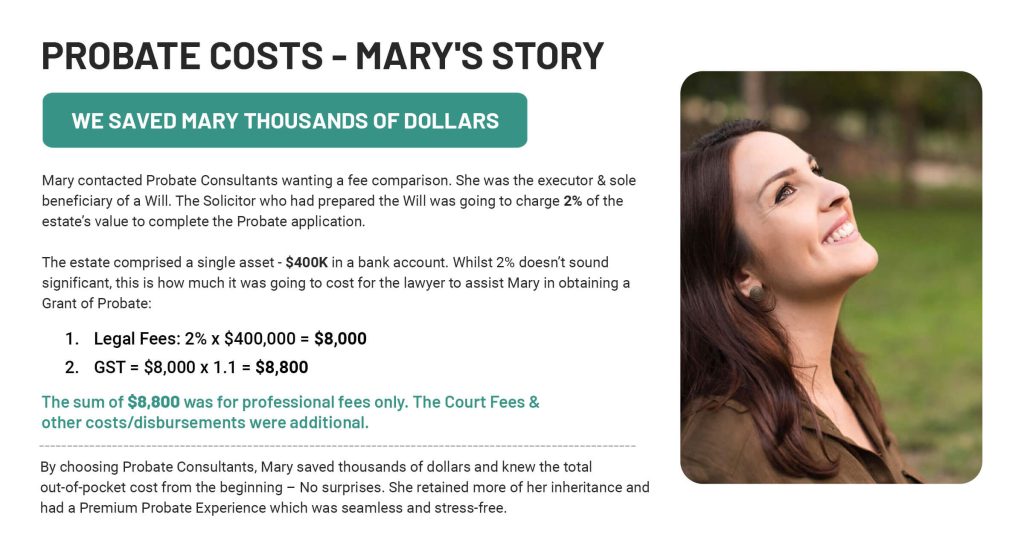Image resolution: width=1024 pixels, height=555 pixels.
Task: Click list number "1." before Legal Fees
Action: coord(72,339)
